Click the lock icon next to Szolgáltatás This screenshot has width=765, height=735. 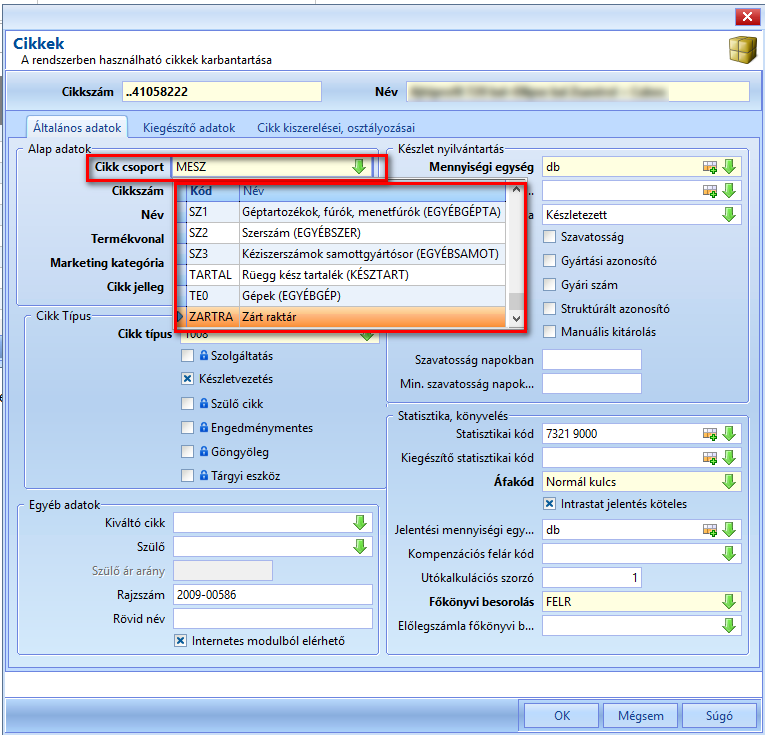point(204,356)
